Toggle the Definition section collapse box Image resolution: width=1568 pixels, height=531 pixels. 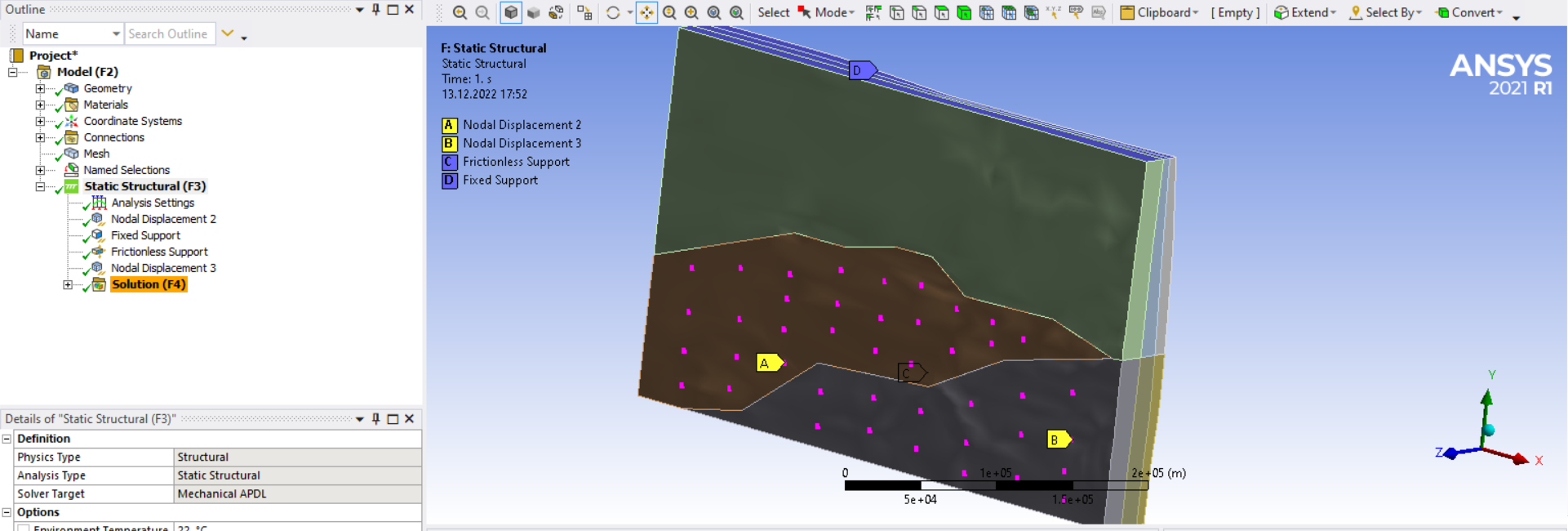(7, 439)
